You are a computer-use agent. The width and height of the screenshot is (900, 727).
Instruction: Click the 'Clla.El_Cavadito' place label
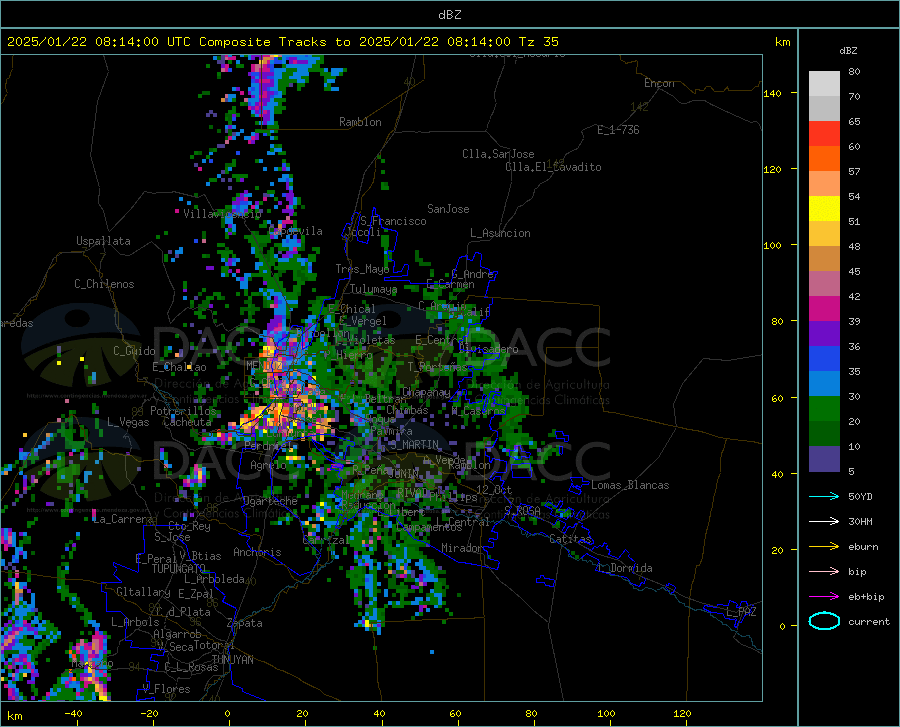point(553,167)
